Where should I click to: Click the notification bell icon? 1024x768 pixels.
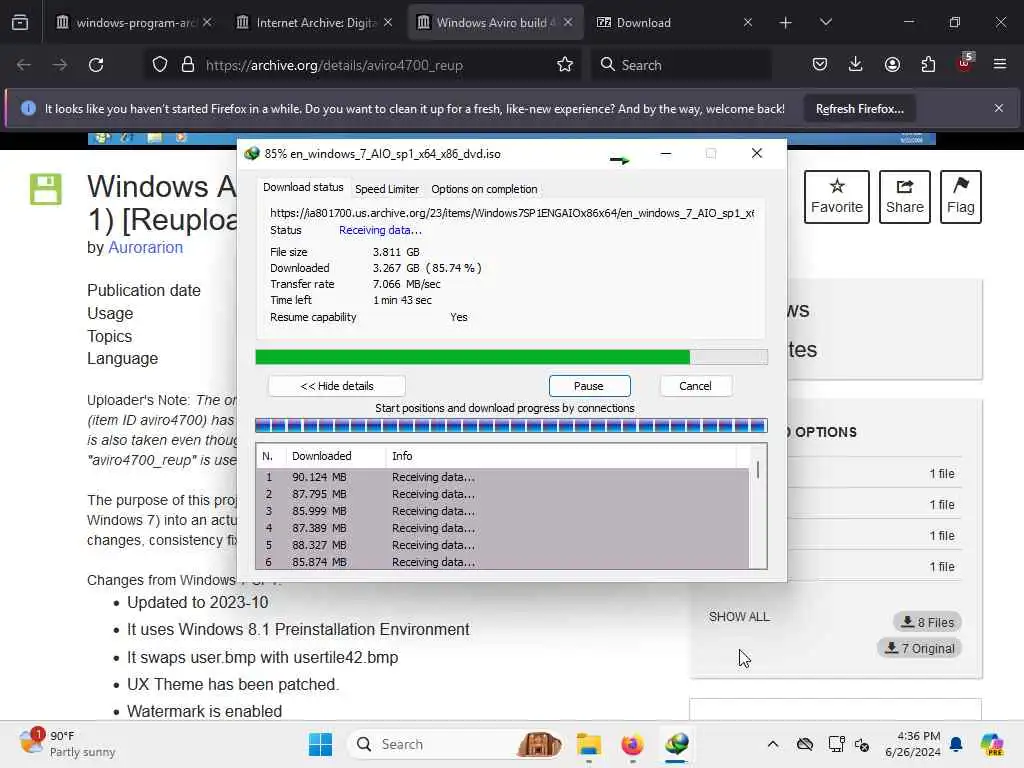click(956, 744)
